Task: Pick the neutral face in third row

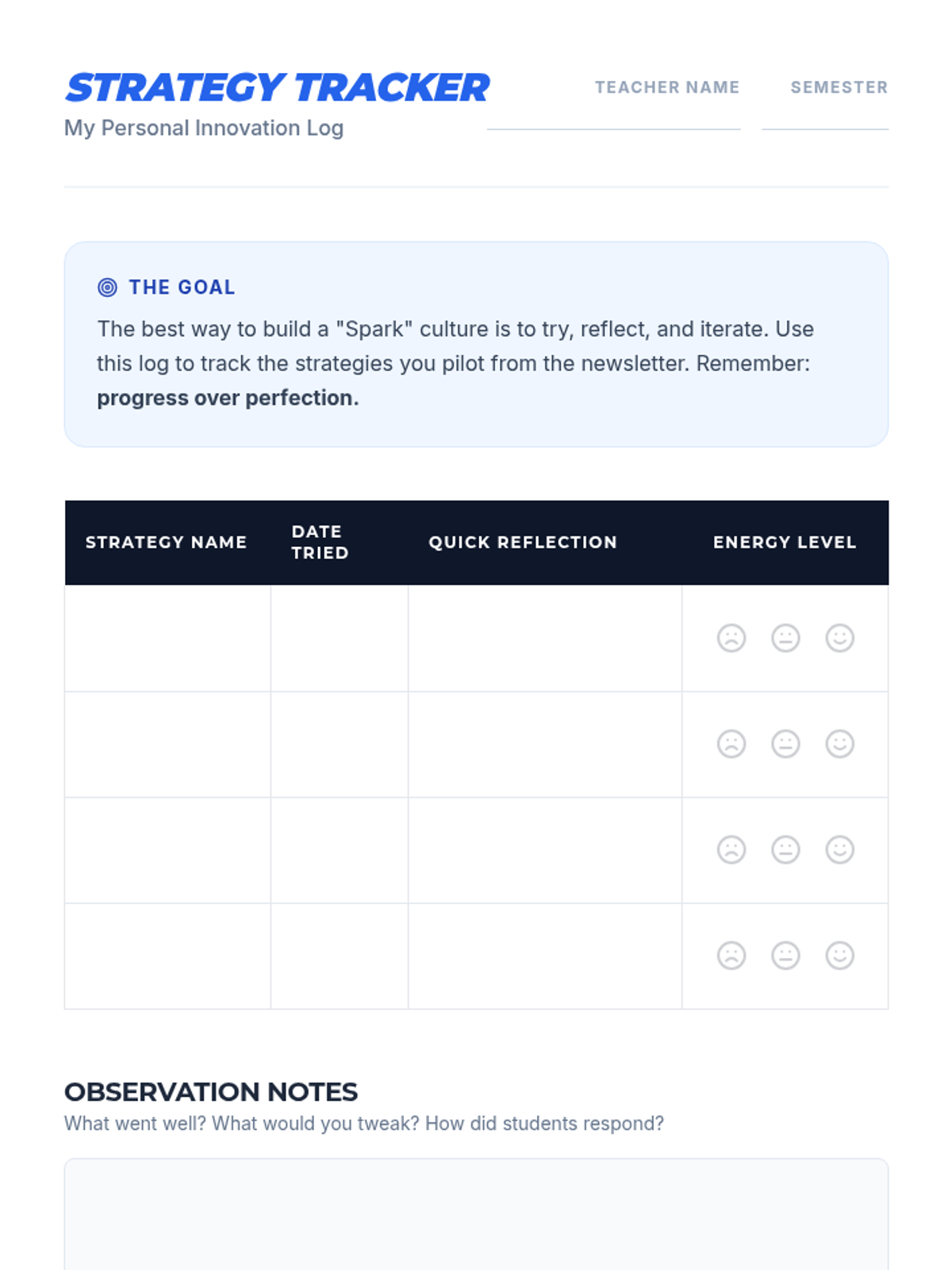Action: click(x=785, y=849)
